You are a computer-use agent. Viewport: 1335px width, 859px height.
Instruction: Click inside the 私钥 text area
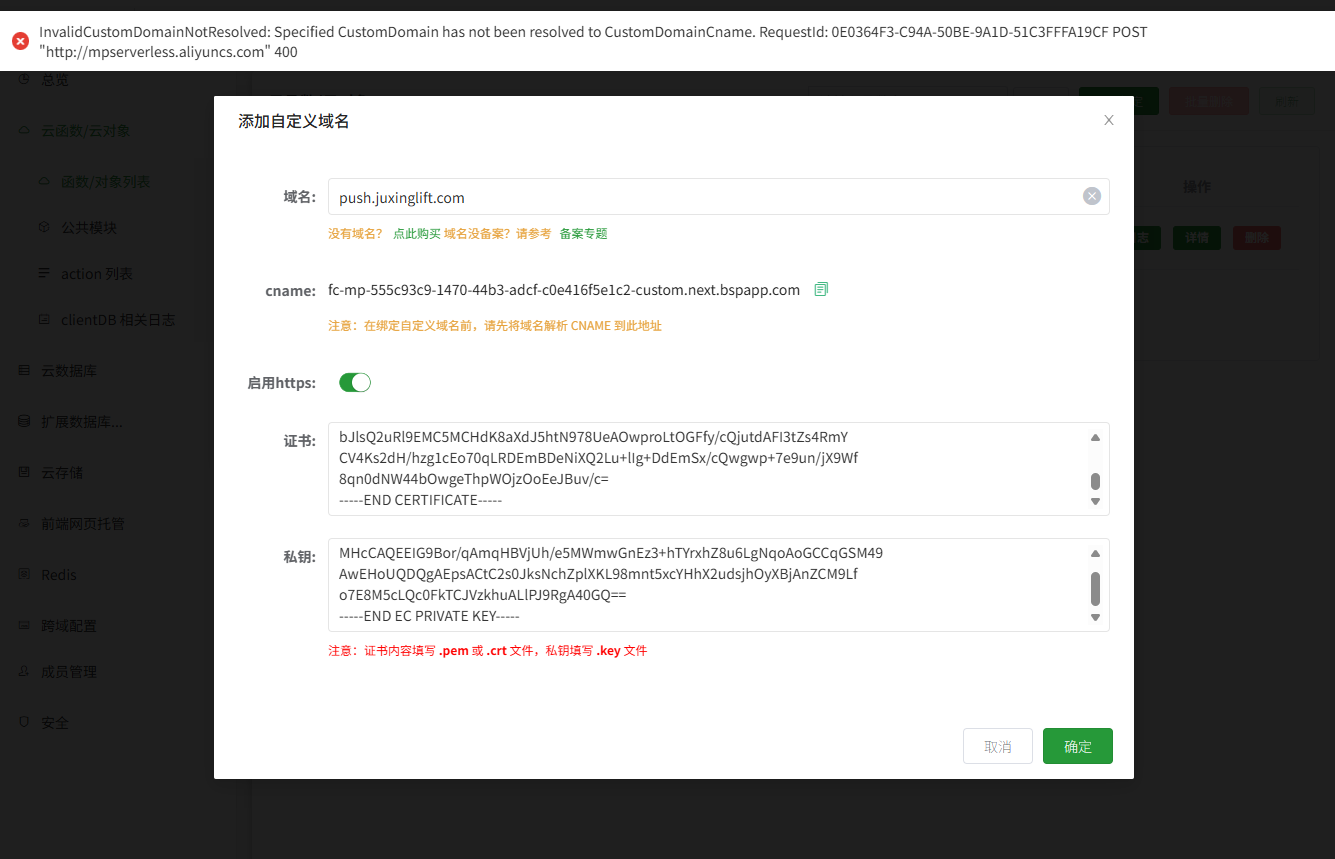[x=718, y=585]
